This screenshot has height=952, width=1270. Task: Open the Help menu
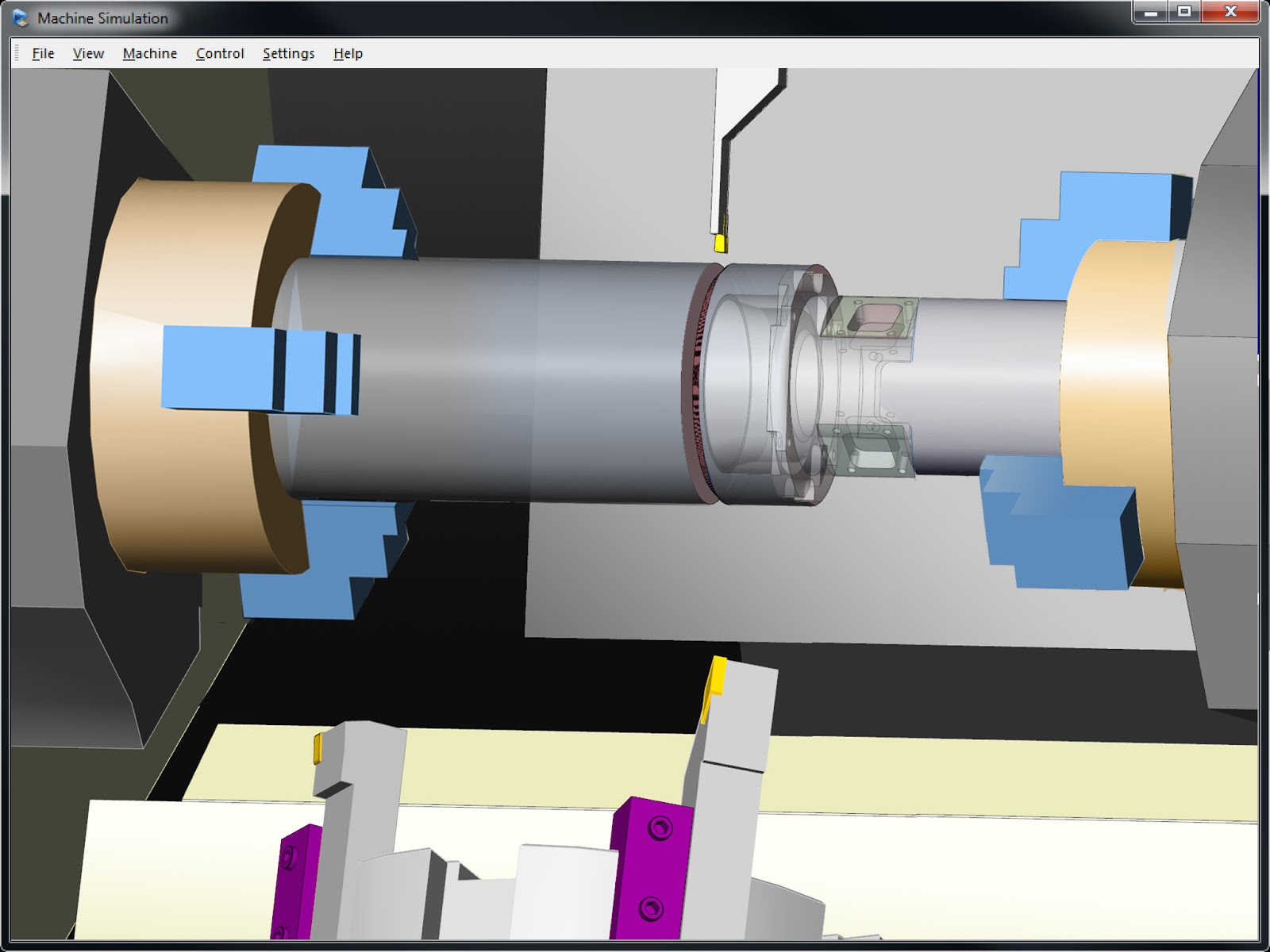348,53
